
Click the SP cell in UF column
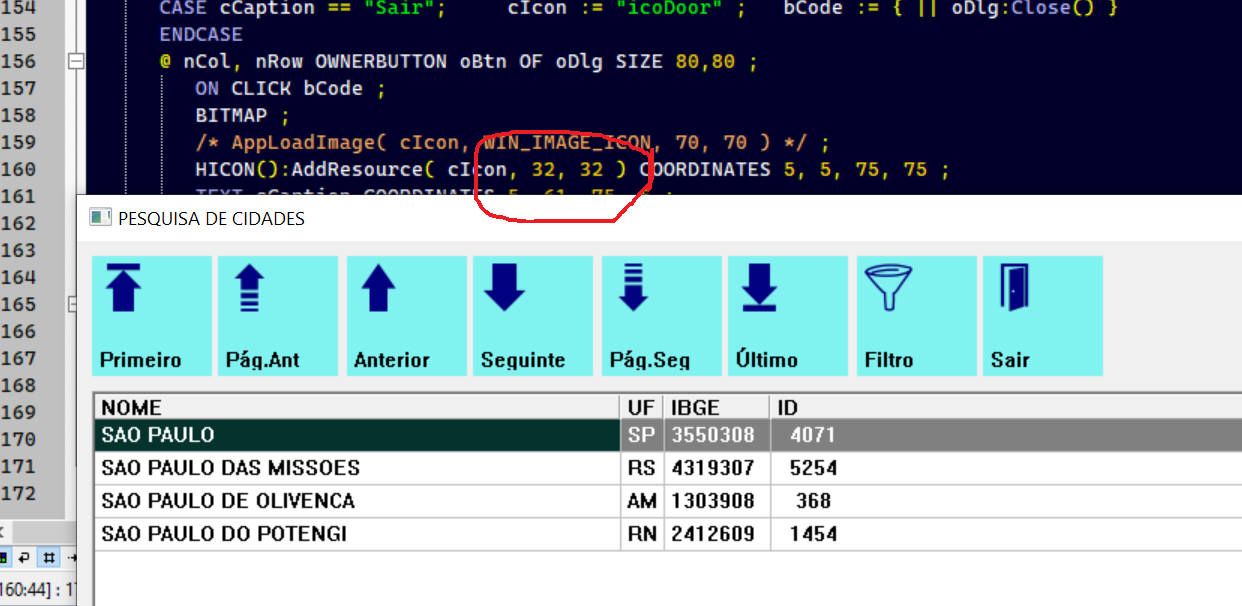pos(642,435)
